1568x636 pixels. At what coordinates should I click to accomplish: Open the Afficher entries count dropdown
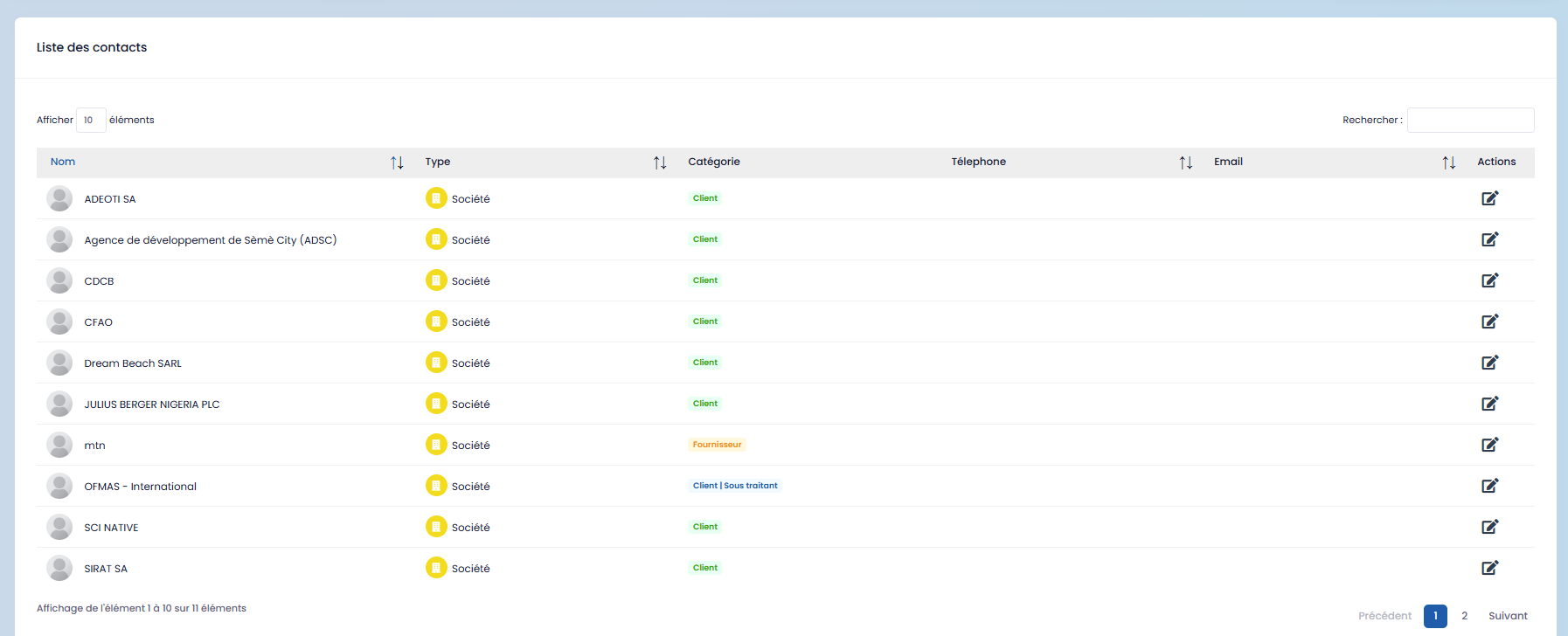91,120
